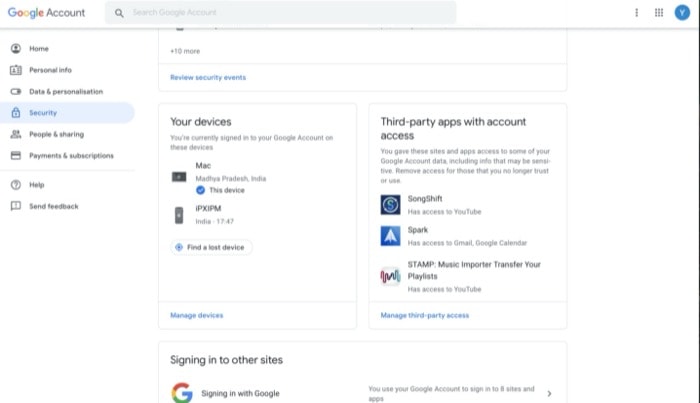Open the profile avatar Y
The width and height of the screenshot is (700, 403).
click(x=682, y=12)
